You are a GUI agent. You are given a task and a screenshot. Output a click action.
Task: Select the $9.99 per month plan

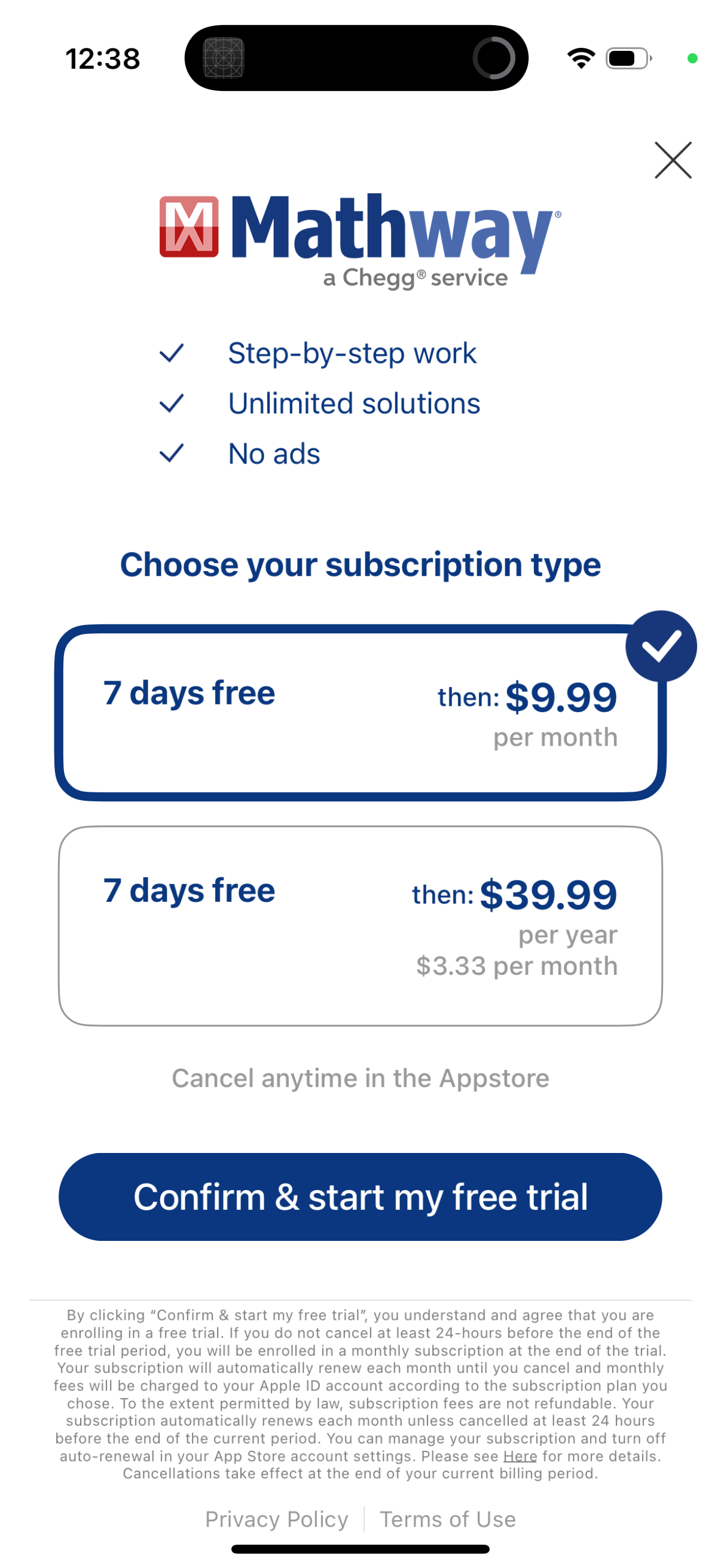(360, 712)
